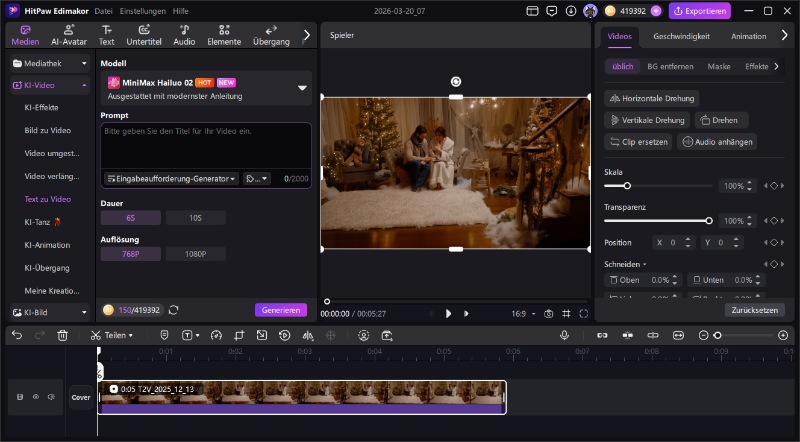Open the Datei menu

pyautogui.click(x=103, y=11)
